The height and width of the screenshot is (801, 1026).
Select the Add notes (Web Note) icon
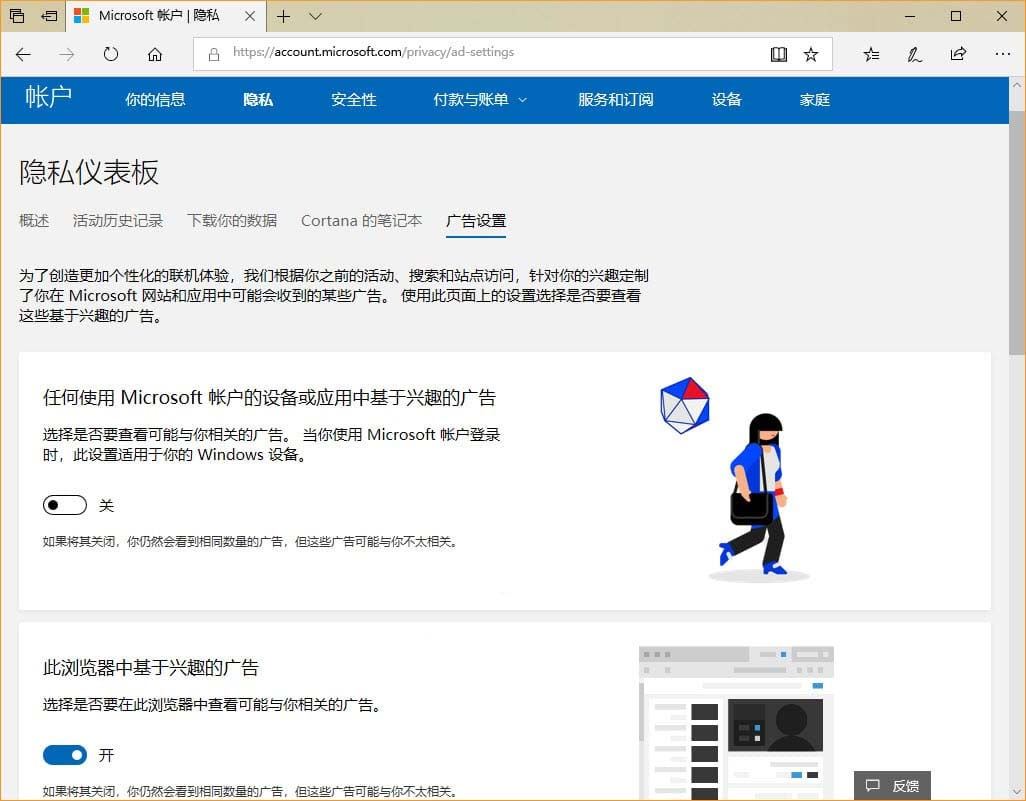914,54
